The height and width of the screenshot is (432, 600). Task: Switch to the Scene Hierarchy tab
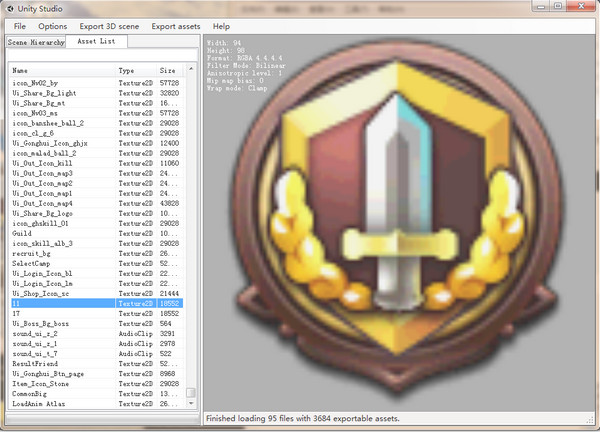click(x=36, y=42)
